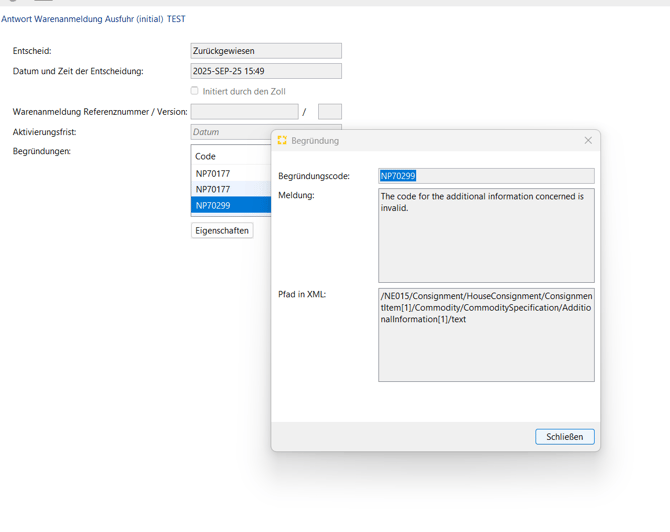The height and width of the screenshot is (532, 670).
Task: Click the Datum und Zeit der Entscheidung field
Action: tap(266, 71)
